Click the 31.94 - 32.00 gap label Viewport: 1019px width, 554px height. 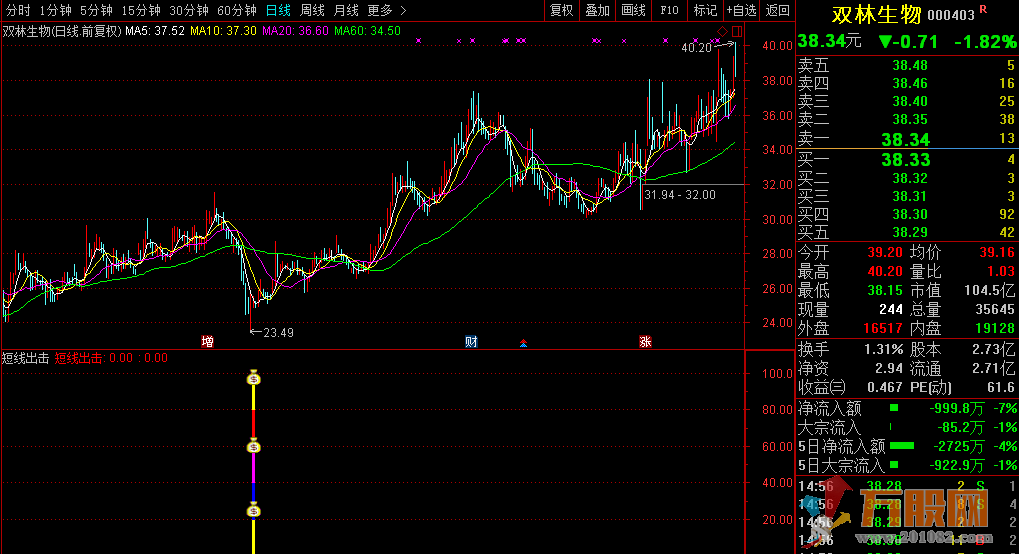point(680,195)
